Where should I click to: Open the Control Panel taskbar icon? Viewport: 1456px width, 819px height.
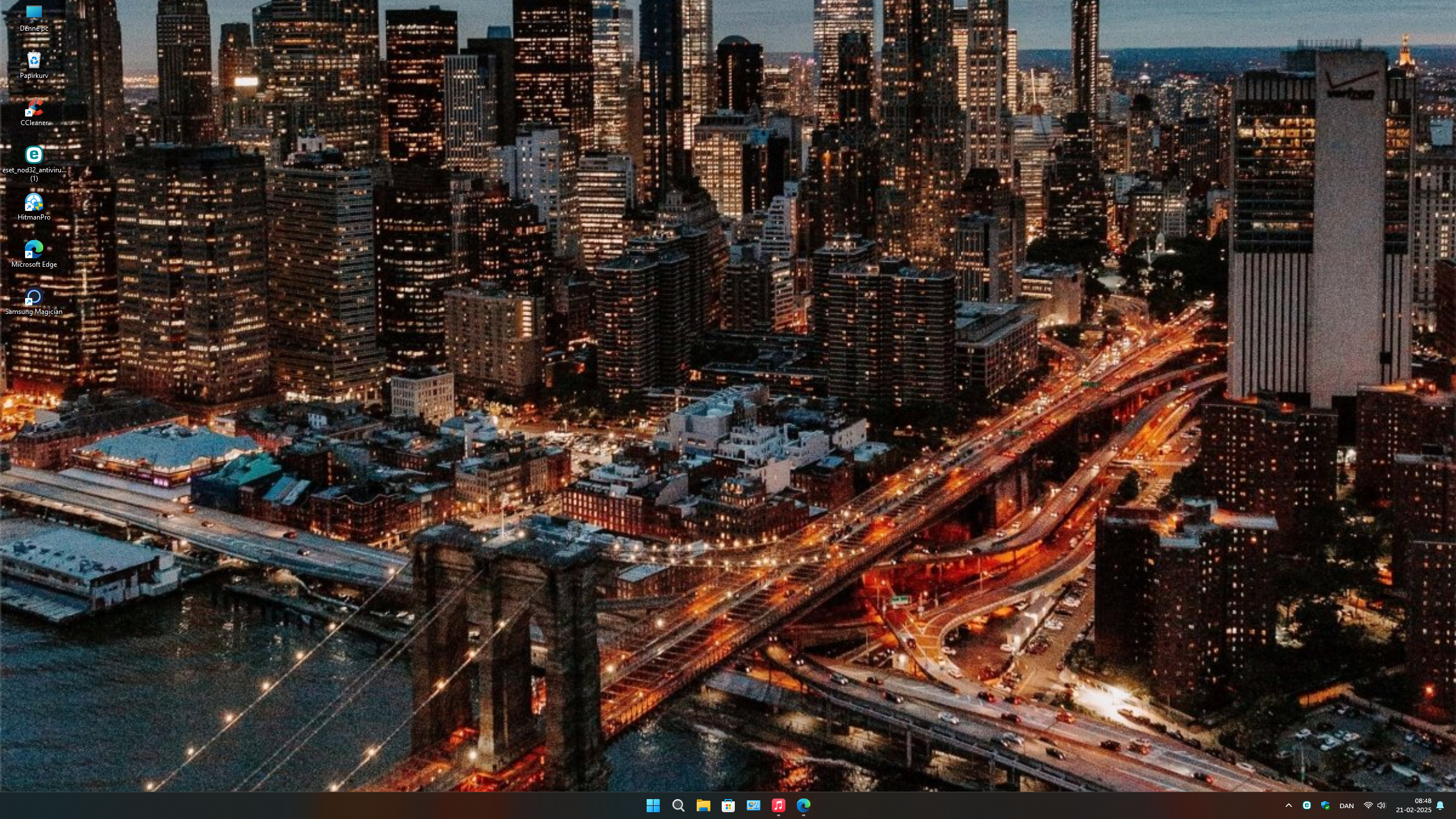(753, 805)
